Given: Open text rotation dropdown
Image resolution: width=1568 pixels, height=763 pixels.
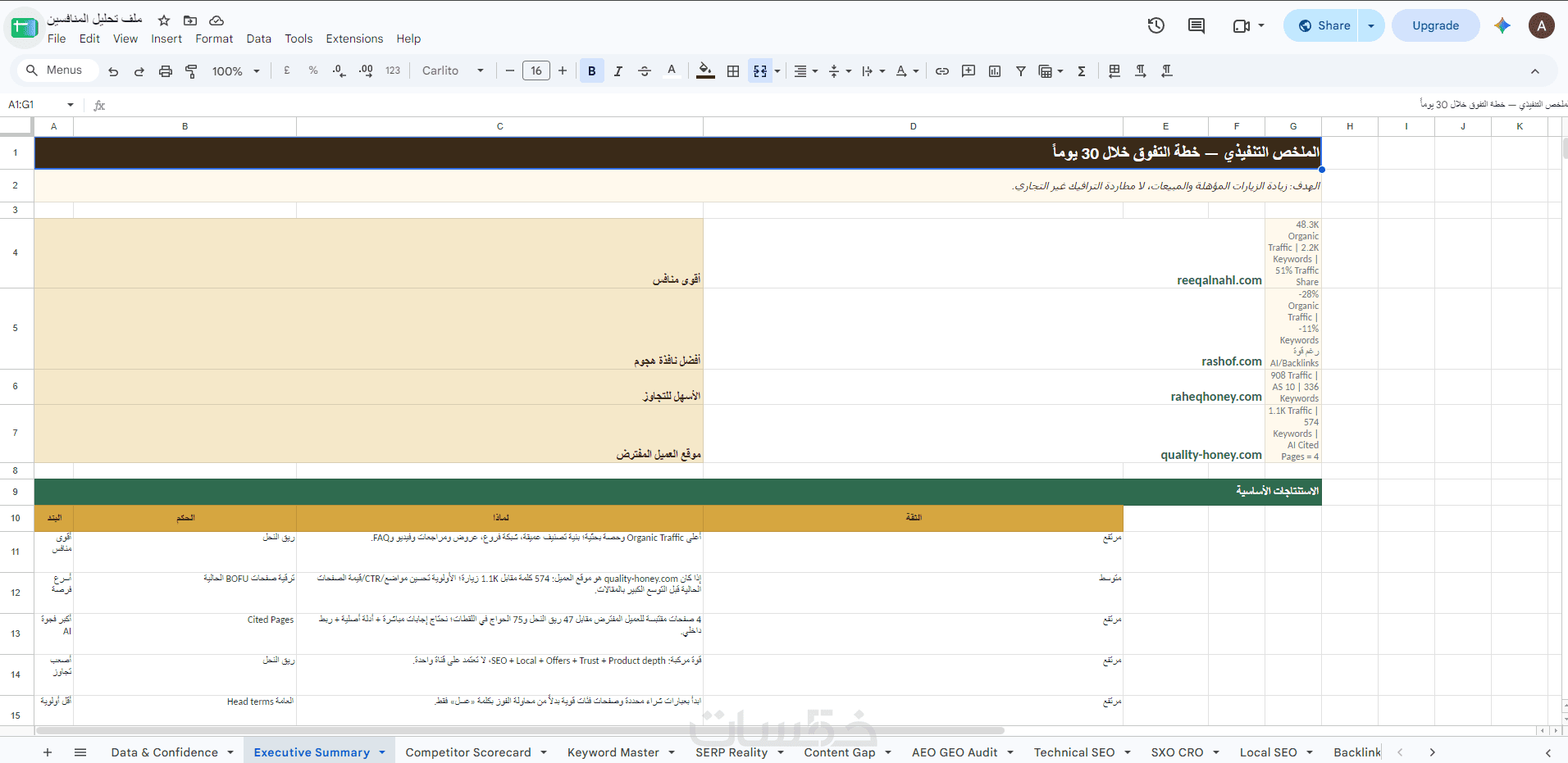Looking at the screenshot, I should [907, 71].
